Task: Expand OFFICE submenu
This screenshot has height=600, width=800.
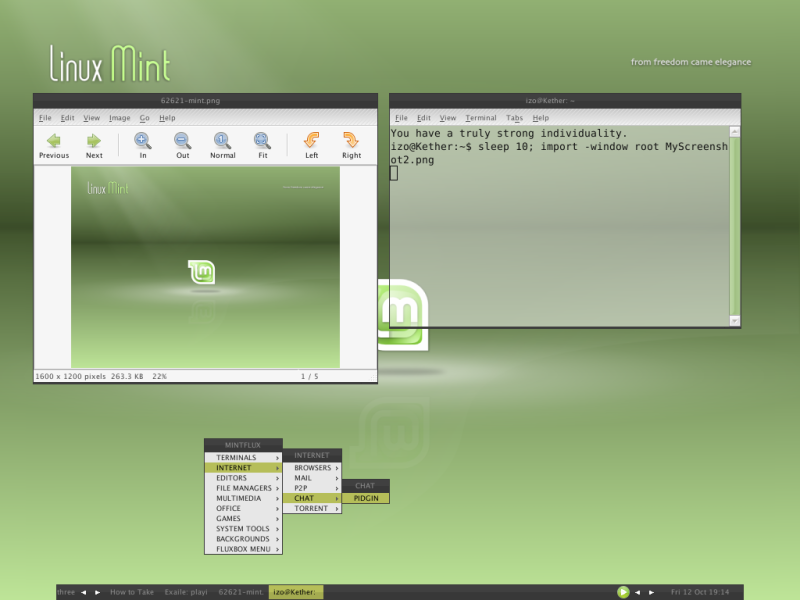Action: coord(243,509)
